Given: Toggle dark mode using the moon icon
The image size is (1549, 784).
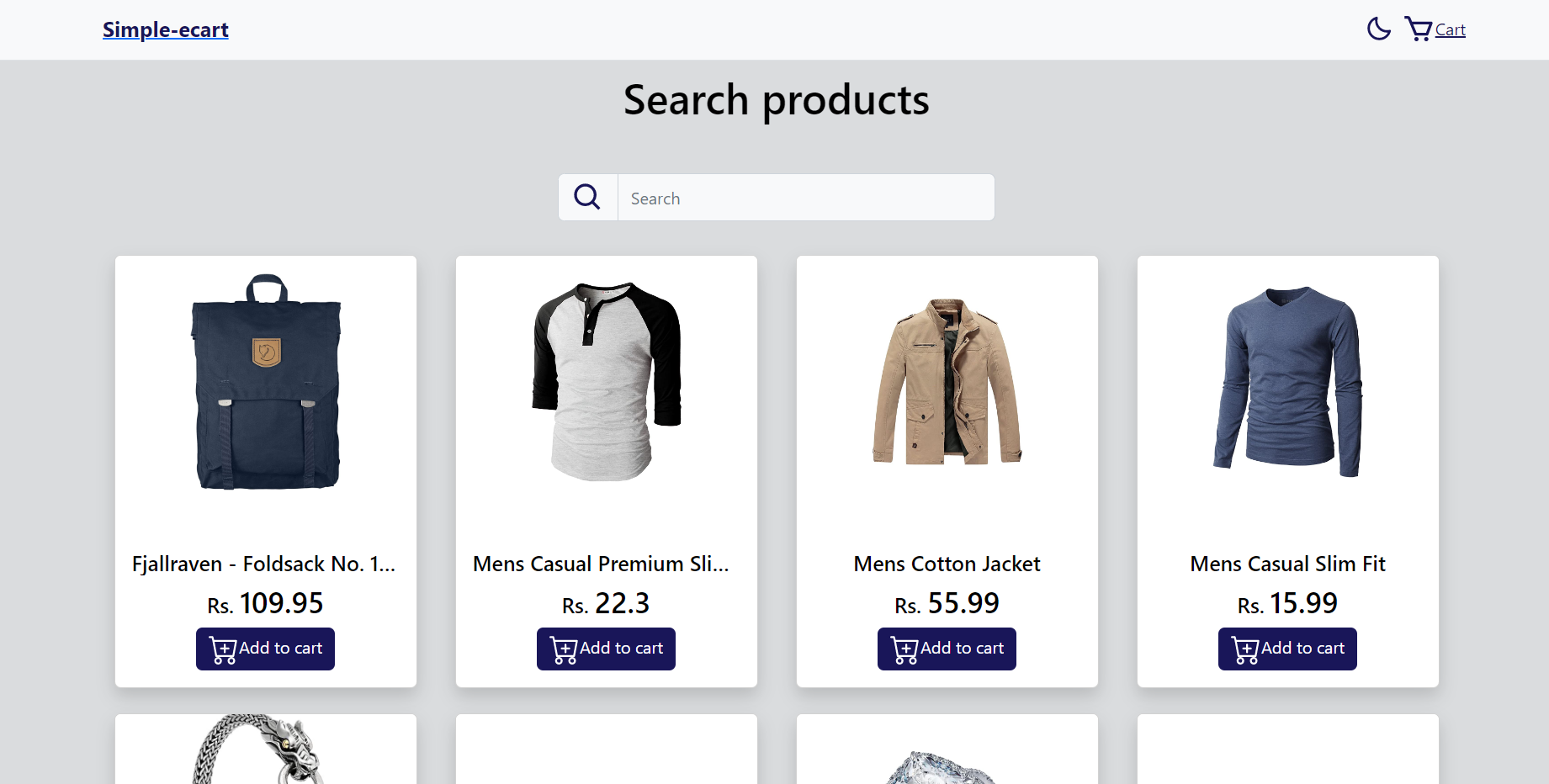Looking at the screenshot, I should pyautogui.click(x=1378, y=28).
